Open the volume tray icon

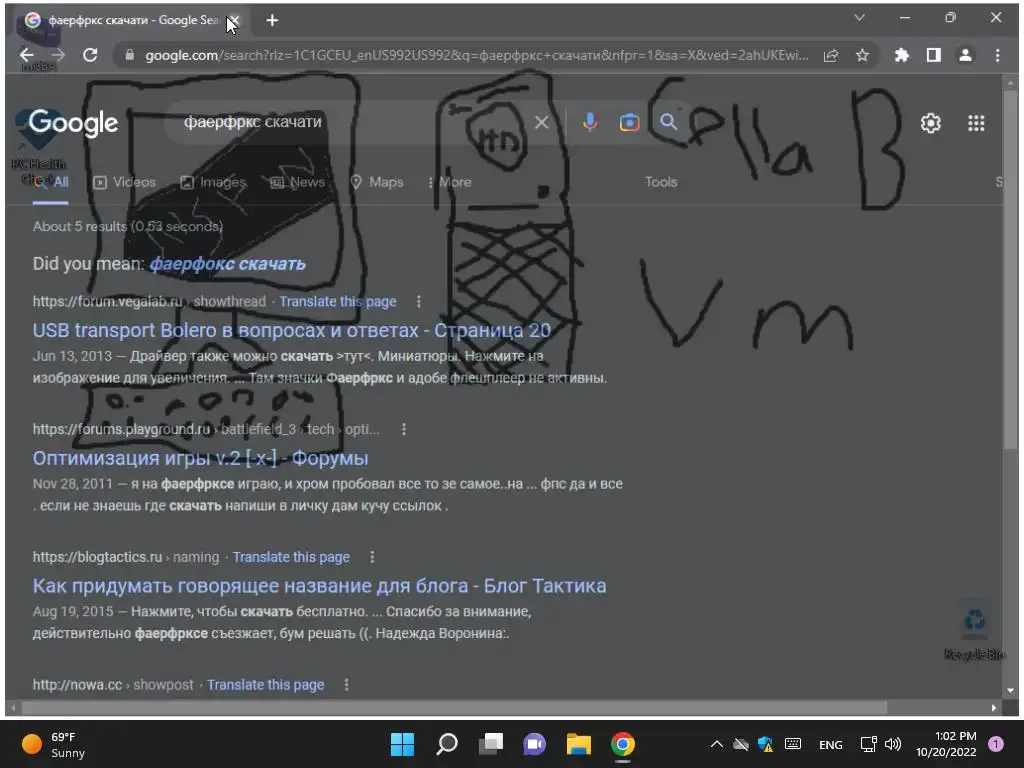893,744
